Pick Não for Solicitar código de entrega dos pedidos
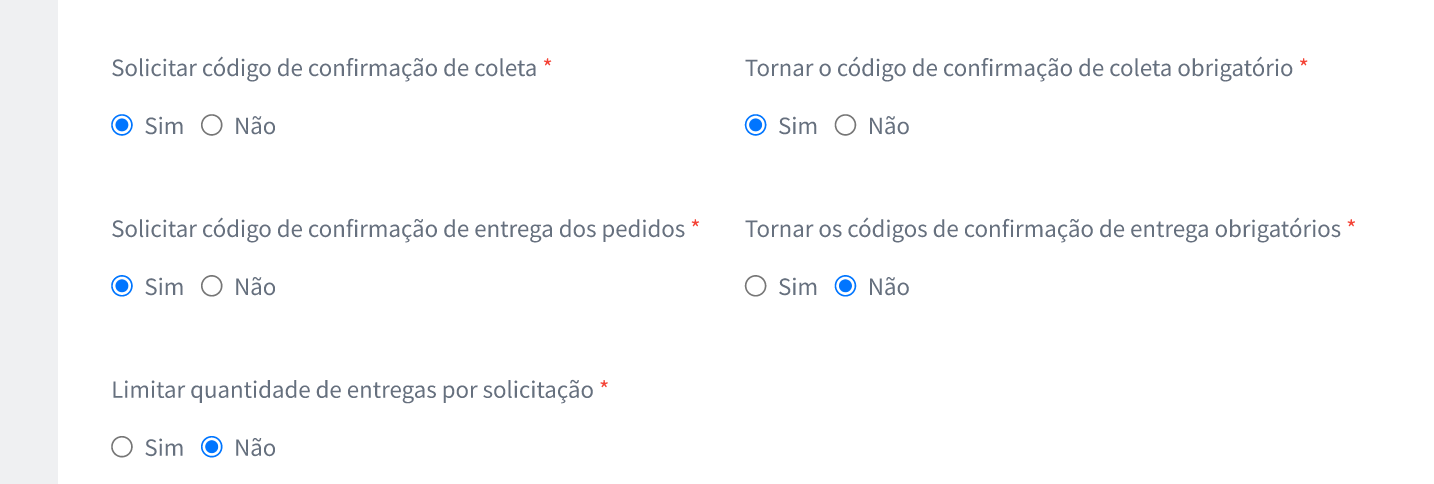 click(x=212, y=287)
